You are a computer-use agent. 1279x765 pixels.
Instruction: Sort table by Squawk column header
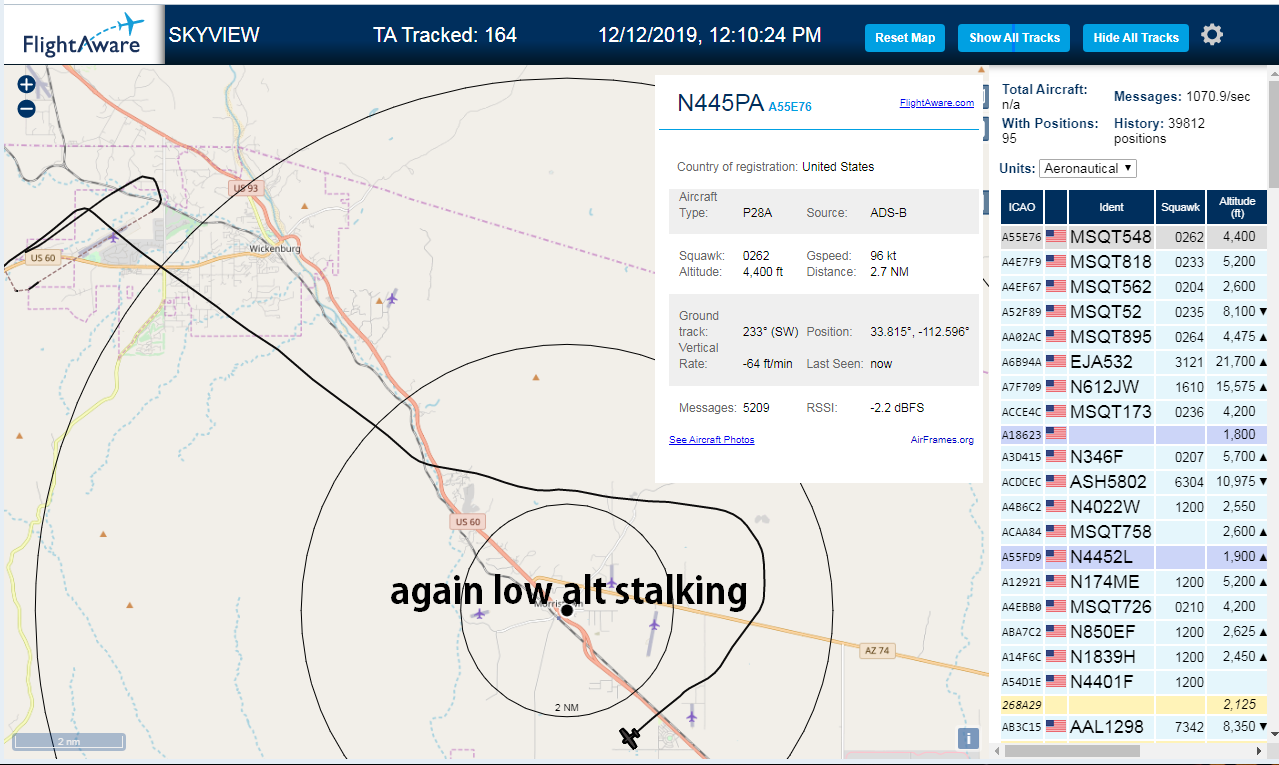(1180, 207)
